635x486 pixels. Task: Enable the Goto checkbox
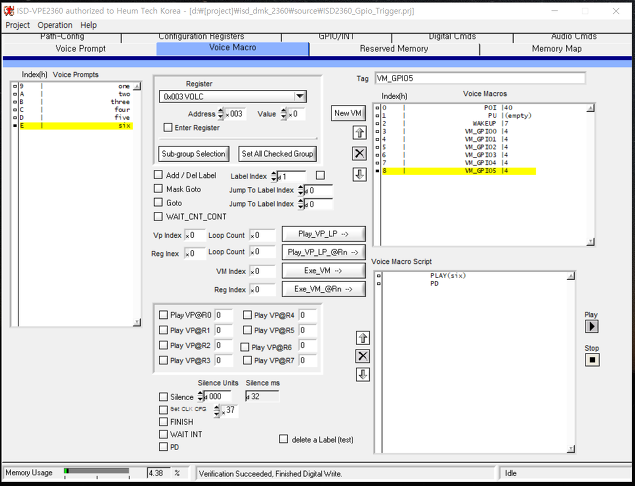coord(158,202)
